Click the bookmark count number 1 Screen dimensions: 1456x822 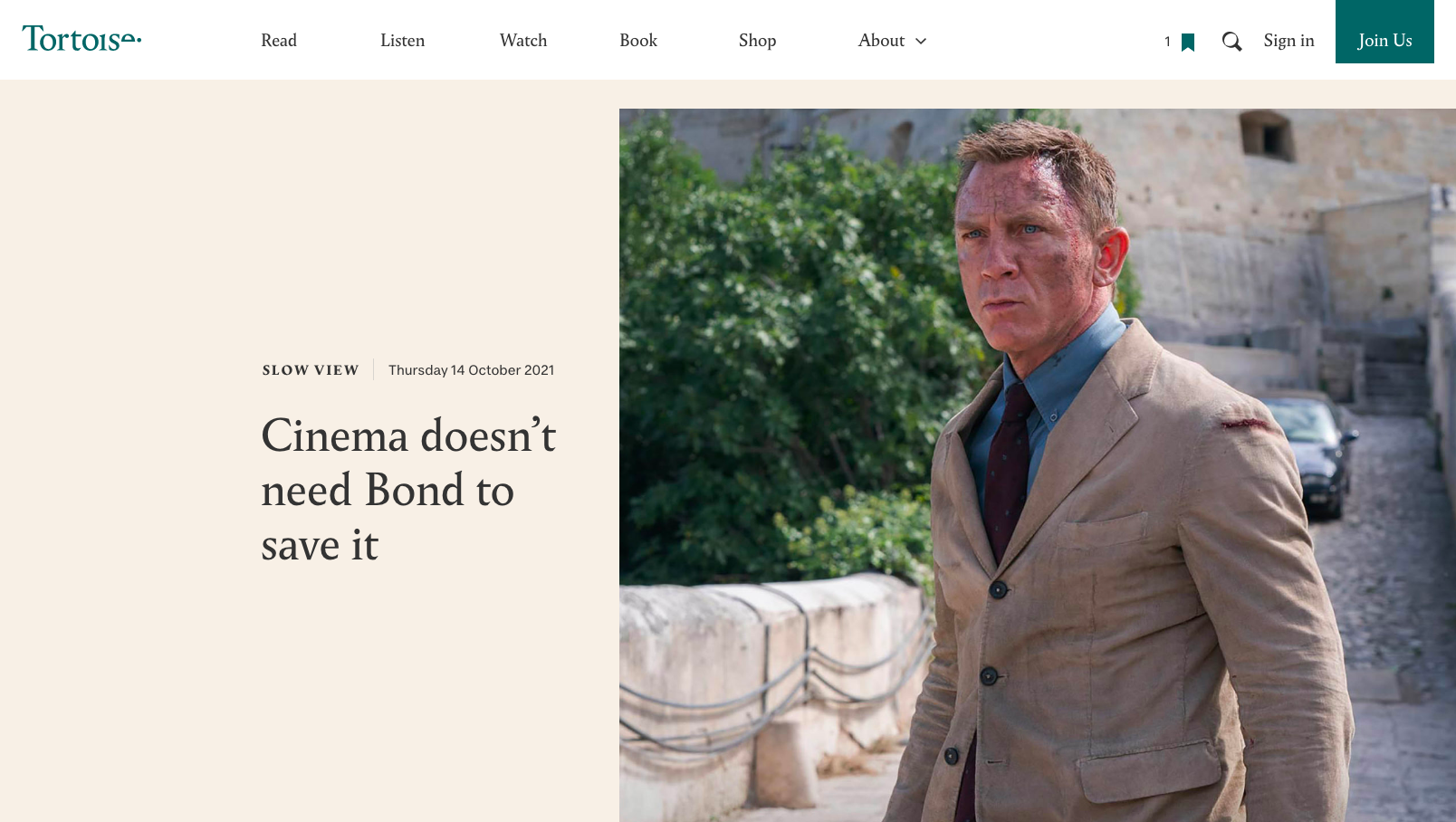[x=1168, y=42]
